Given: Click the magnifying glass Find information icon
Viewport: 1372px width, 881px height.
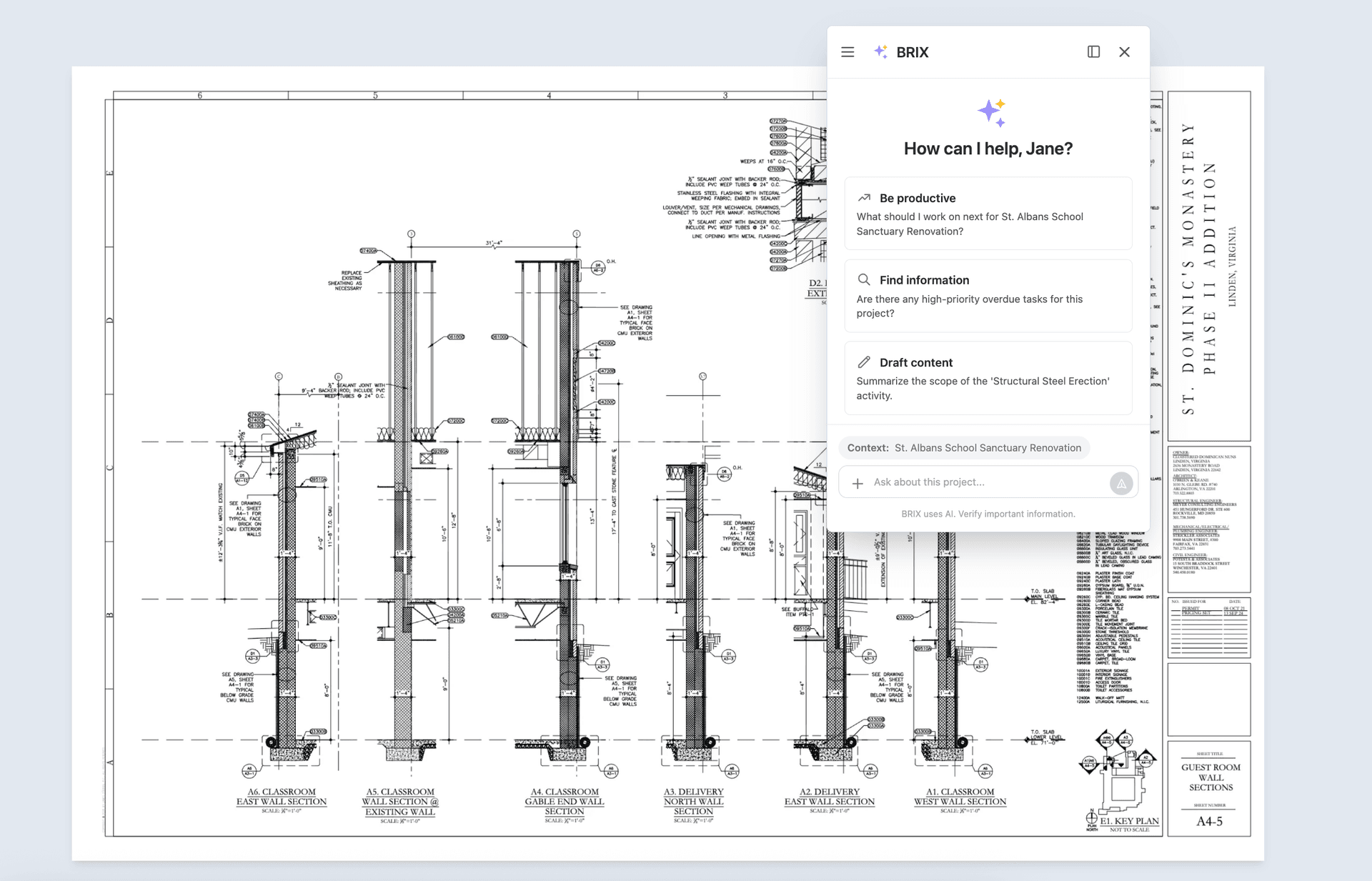Looking at the screenshot, I should [x=865, y=279].
